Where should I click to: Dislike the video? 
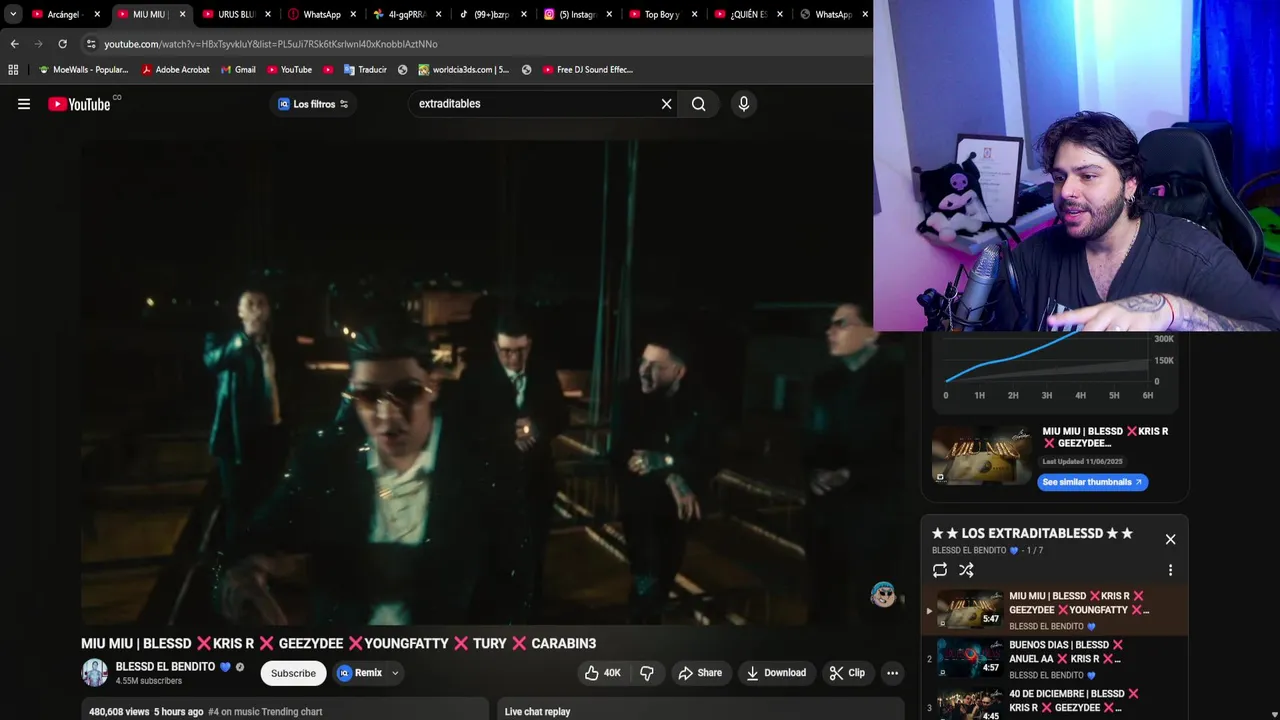click(647, 673)
